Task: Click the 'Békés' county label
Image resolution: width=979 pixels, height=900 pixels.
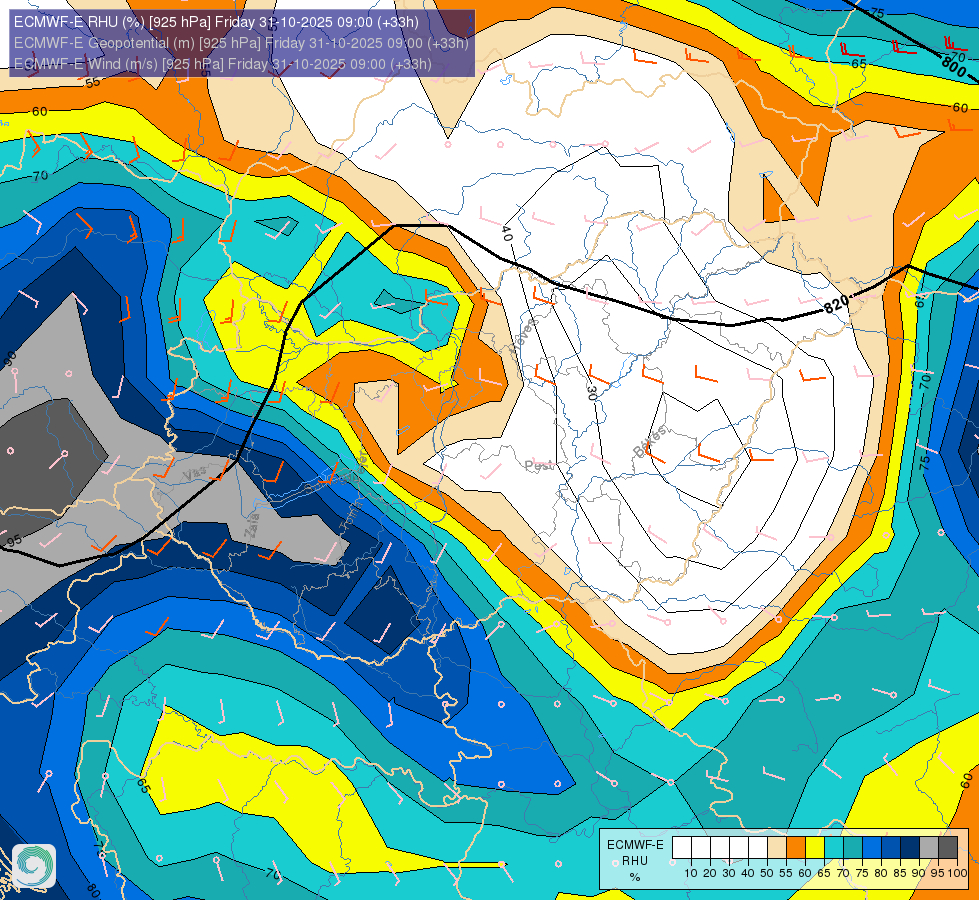Action: pyautogui.click(x=650, y=441)
